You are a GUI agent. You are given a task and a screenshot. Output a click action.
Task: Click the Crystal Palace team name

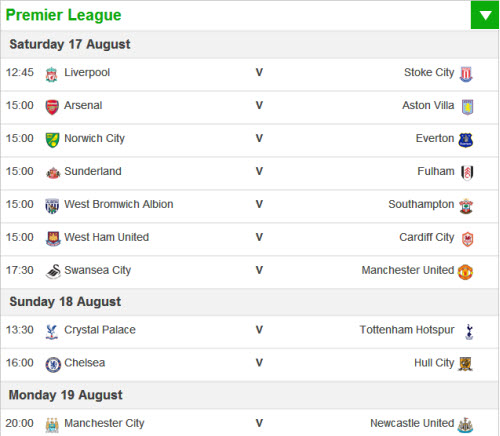pyautogui.click(x=100, y=330)
